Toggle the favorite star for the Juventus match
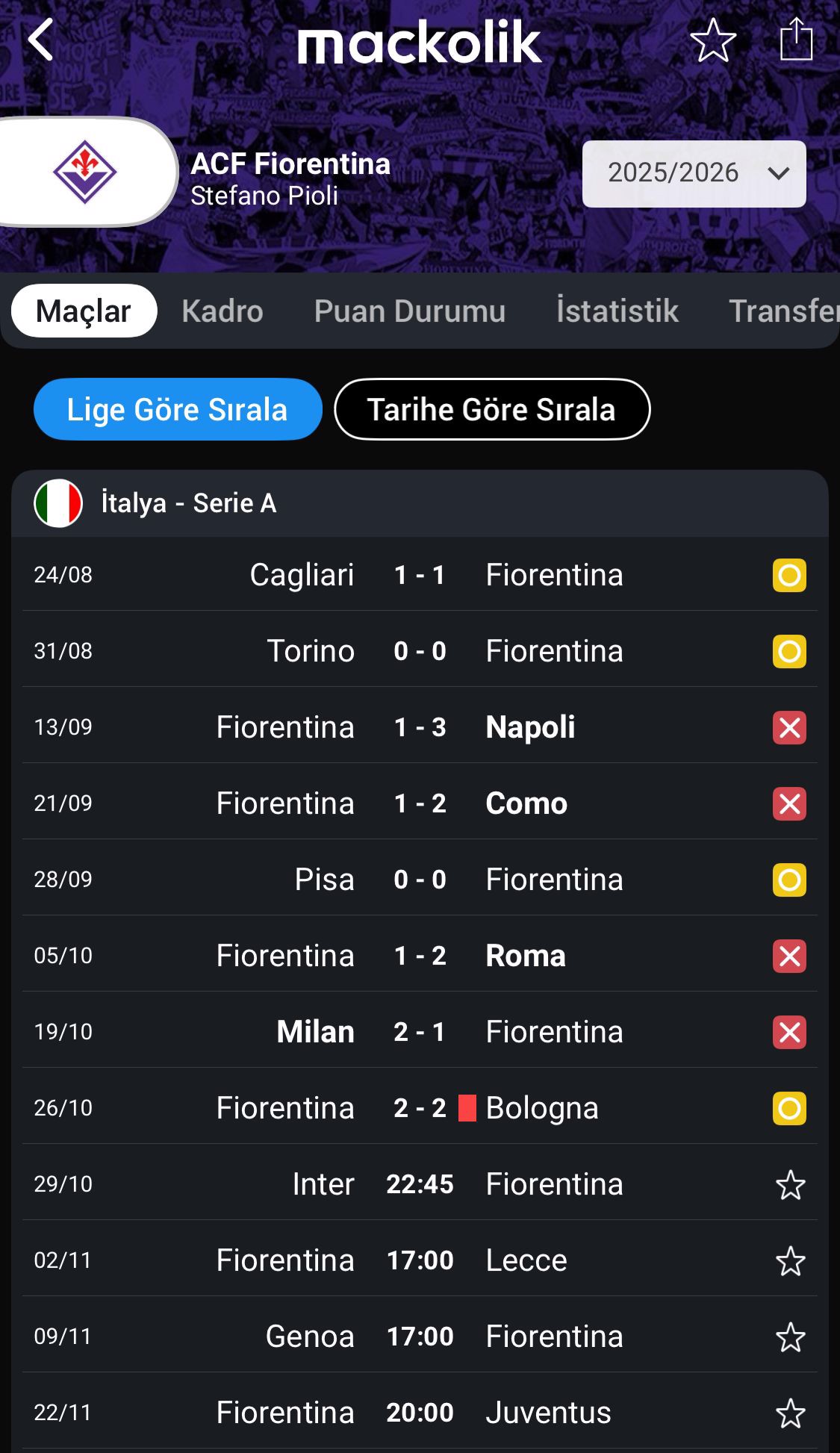This screenshot has width=840, height=1453. coord(790,1413)
